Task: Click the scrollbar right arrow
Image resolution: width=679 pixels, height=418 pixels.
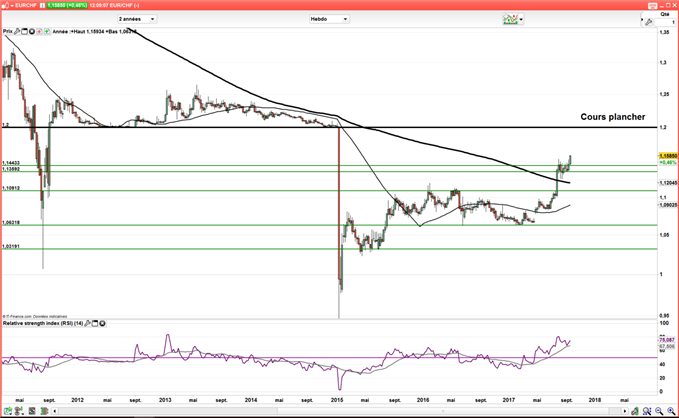Action: pos(624,411)
